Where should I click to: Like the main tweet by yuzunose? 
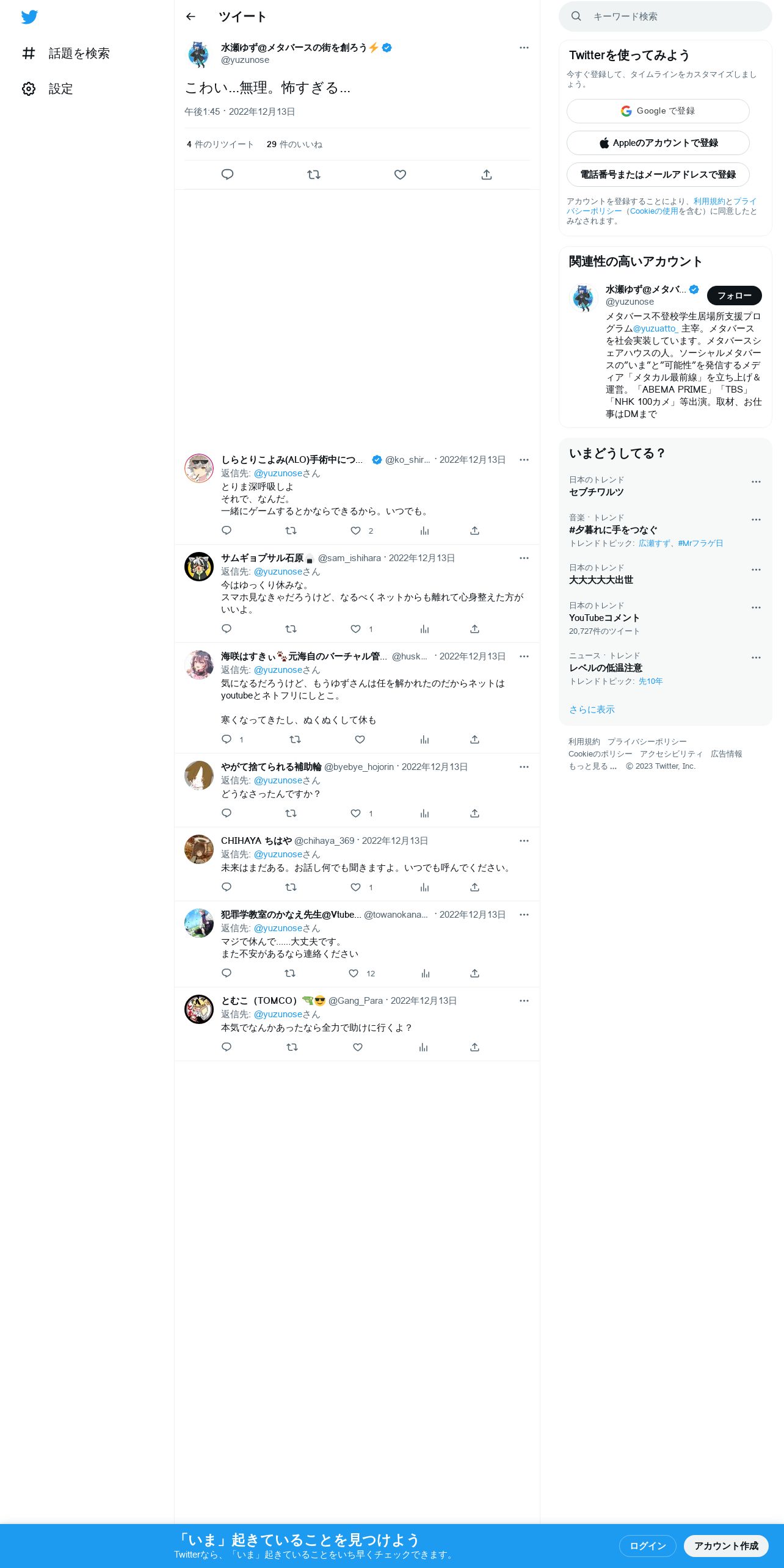coord(400,175)
